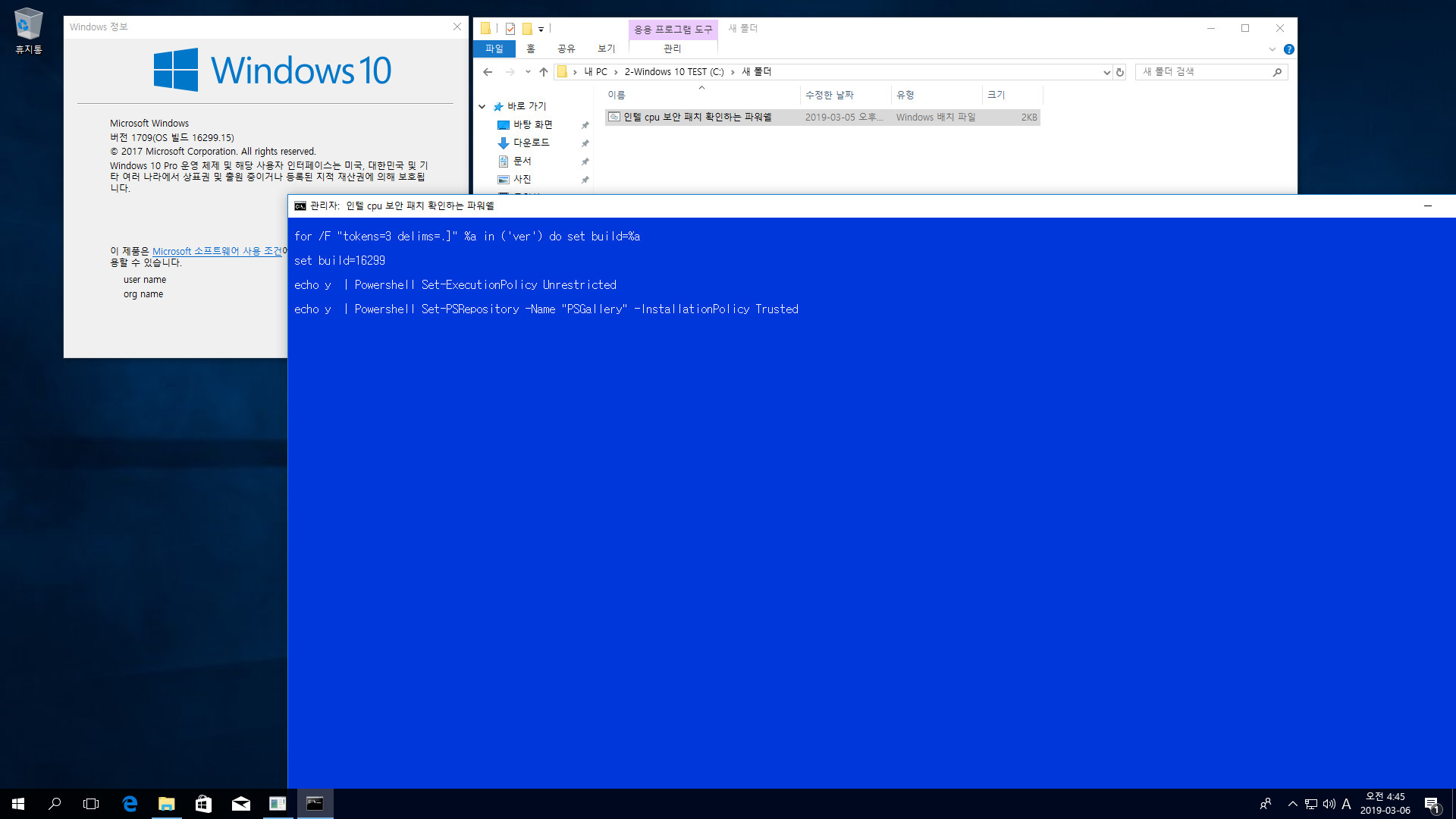Click the command prompt title bar icon
The height and width of the screenshot is (819, 1456).
coord(300,206)
